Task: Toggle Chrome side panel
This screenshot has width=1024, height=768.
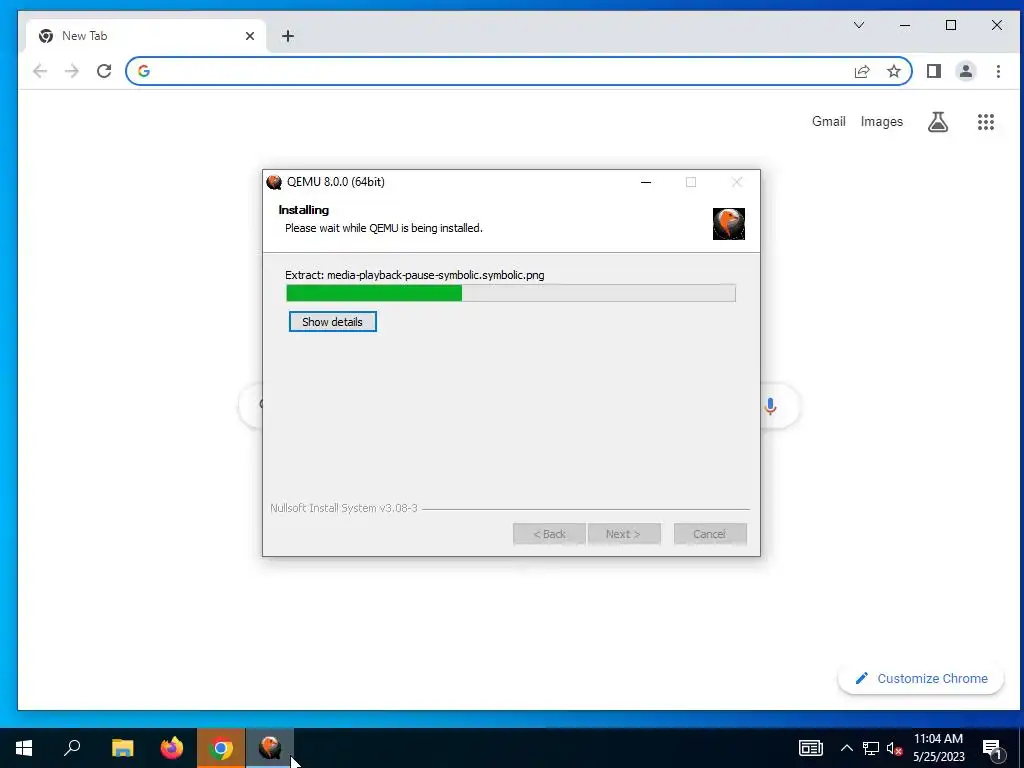Action: tap(934, 71)
